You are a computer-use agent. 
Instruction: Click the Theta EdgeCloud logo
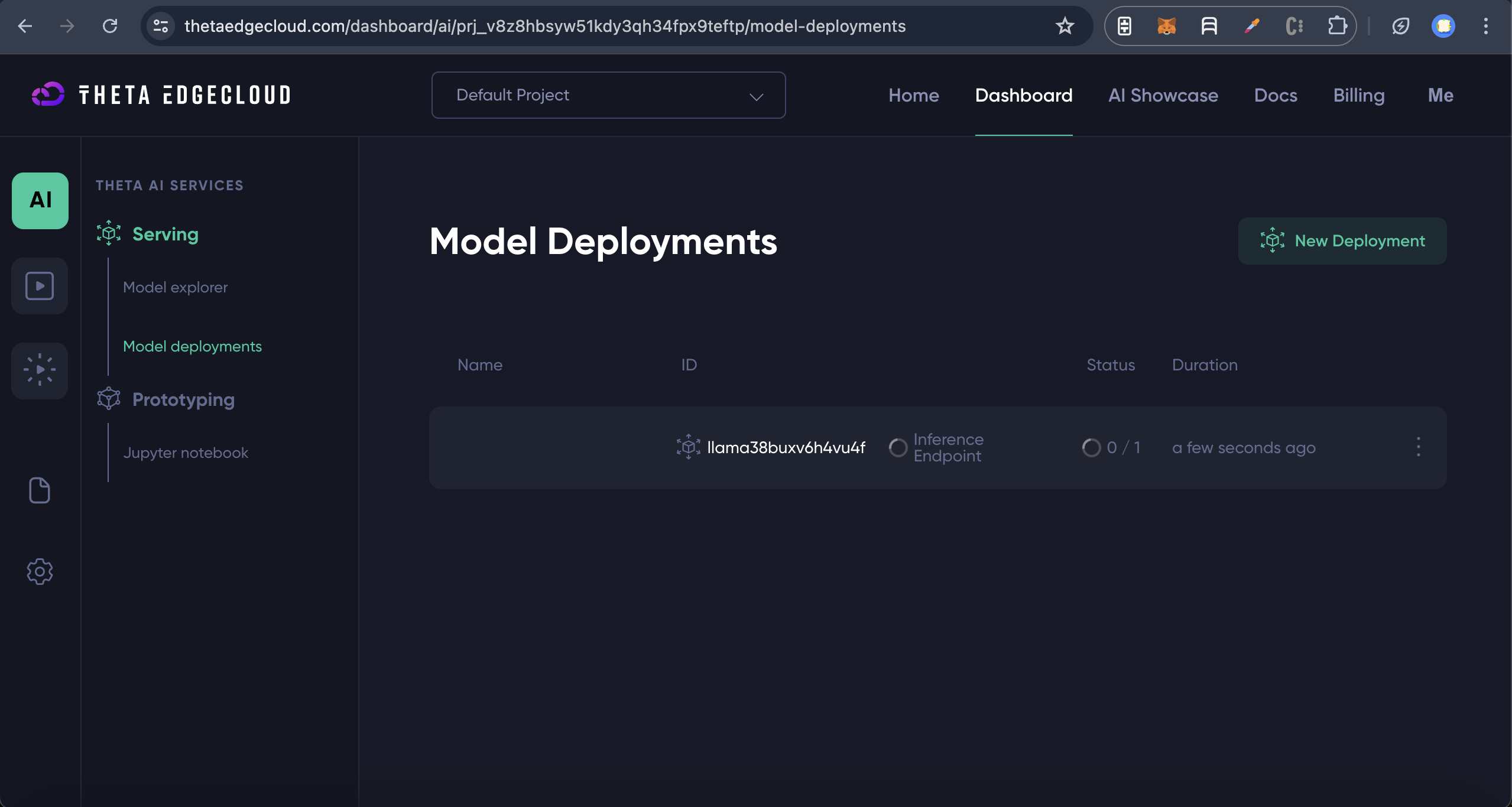point(161,95)
